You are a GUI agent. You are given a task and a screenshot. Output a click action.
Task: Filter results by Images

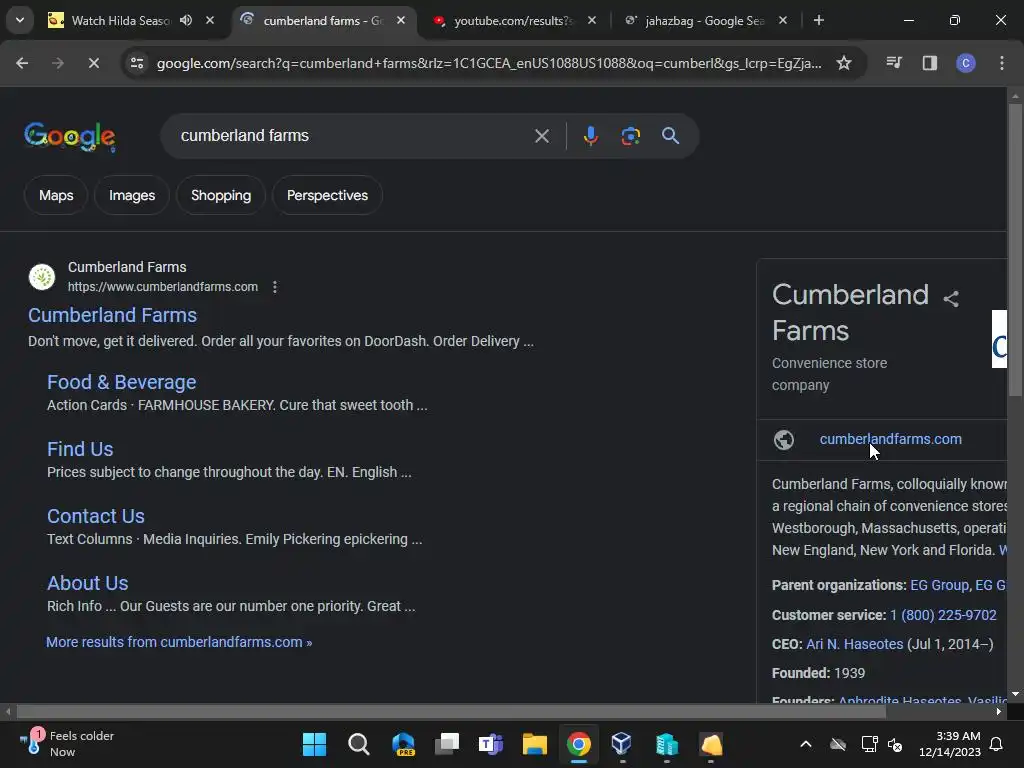132,195
